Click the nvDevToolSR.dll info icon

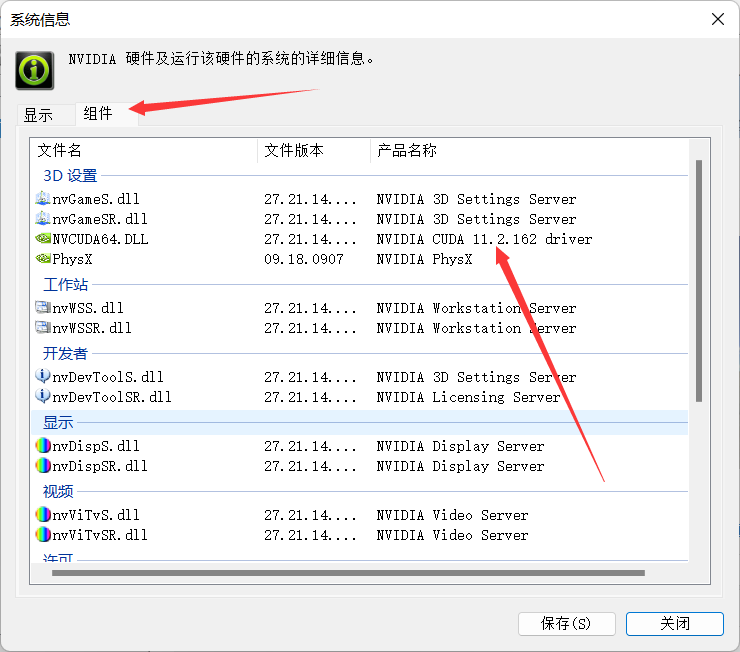42,396
